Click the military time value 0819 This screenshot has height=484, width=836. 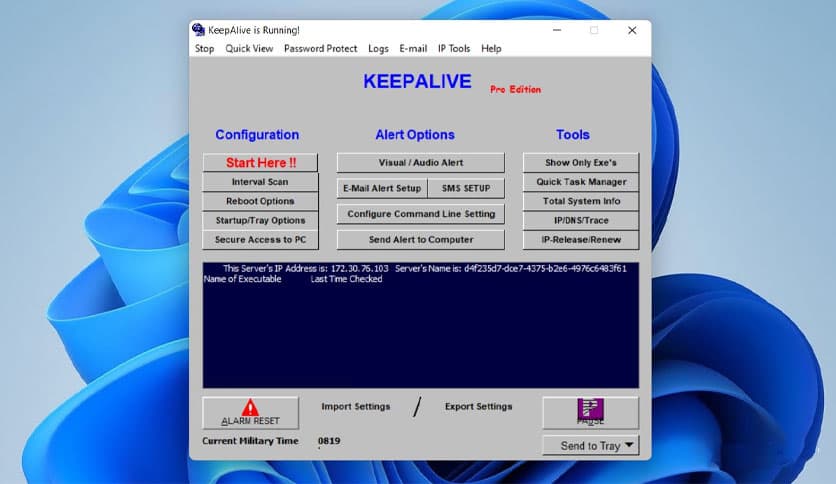(329, 441)
